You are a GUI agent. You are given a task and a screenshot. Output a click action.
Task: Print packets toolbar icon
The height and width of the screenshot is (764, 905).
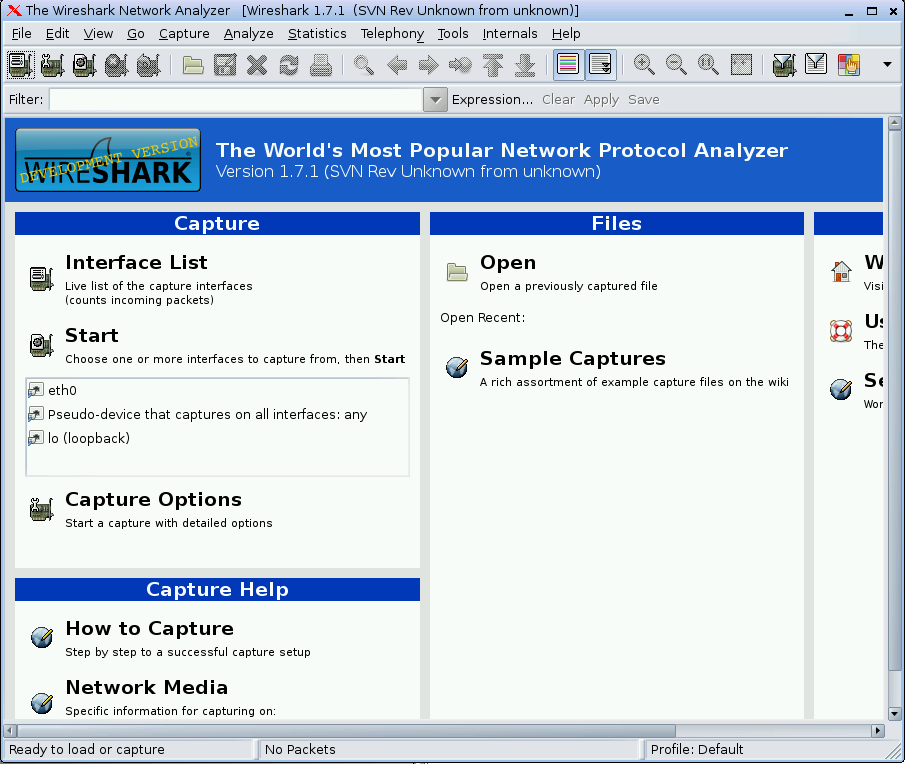pos(321,65)
